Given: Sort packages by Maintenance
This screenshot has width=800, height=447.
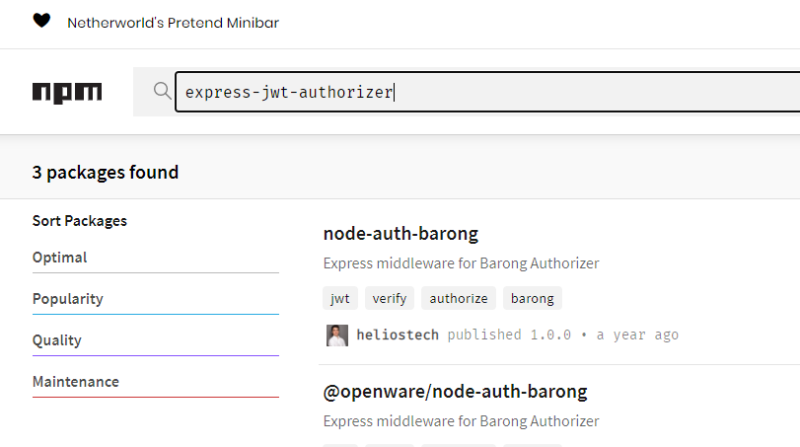Looking at the screenshot, I should point(76,382).
